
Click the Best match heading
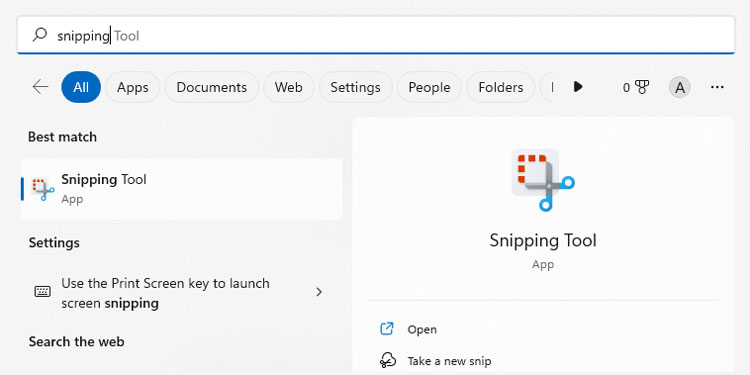tap(62, 137)
